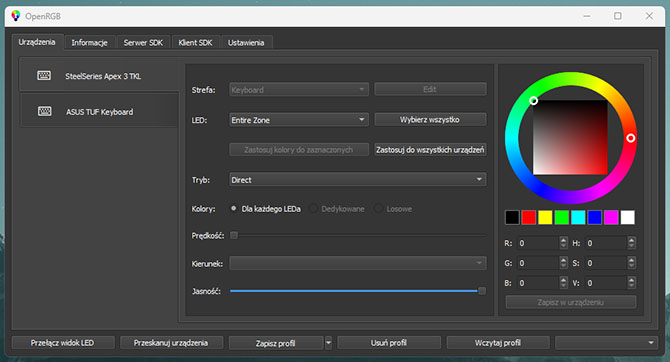The width and height of the screenshot is (670, 362).
Task: Pick the black color swatch
Action: click(512, 217)
